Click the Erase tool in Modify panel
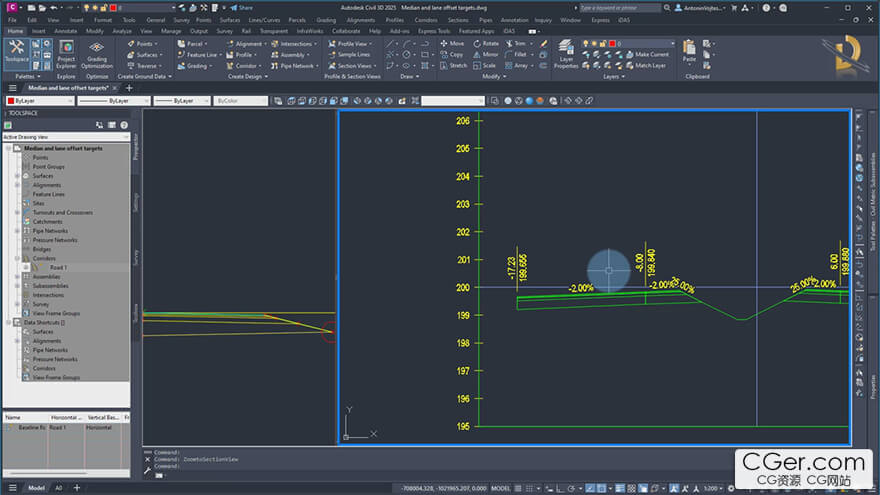 tap(543, 43)
